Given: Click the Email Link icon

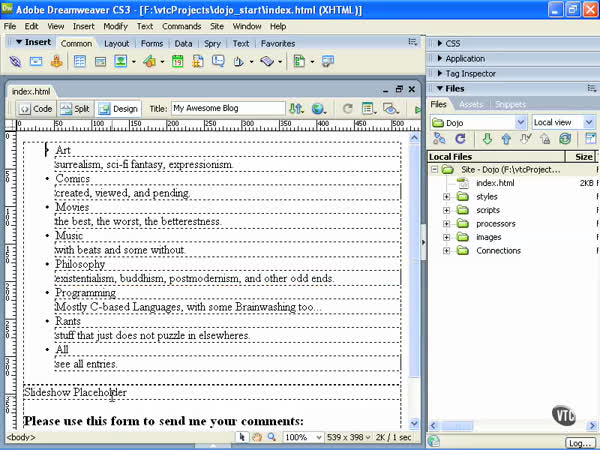Looking at the screenshot, I should (36, 62).
